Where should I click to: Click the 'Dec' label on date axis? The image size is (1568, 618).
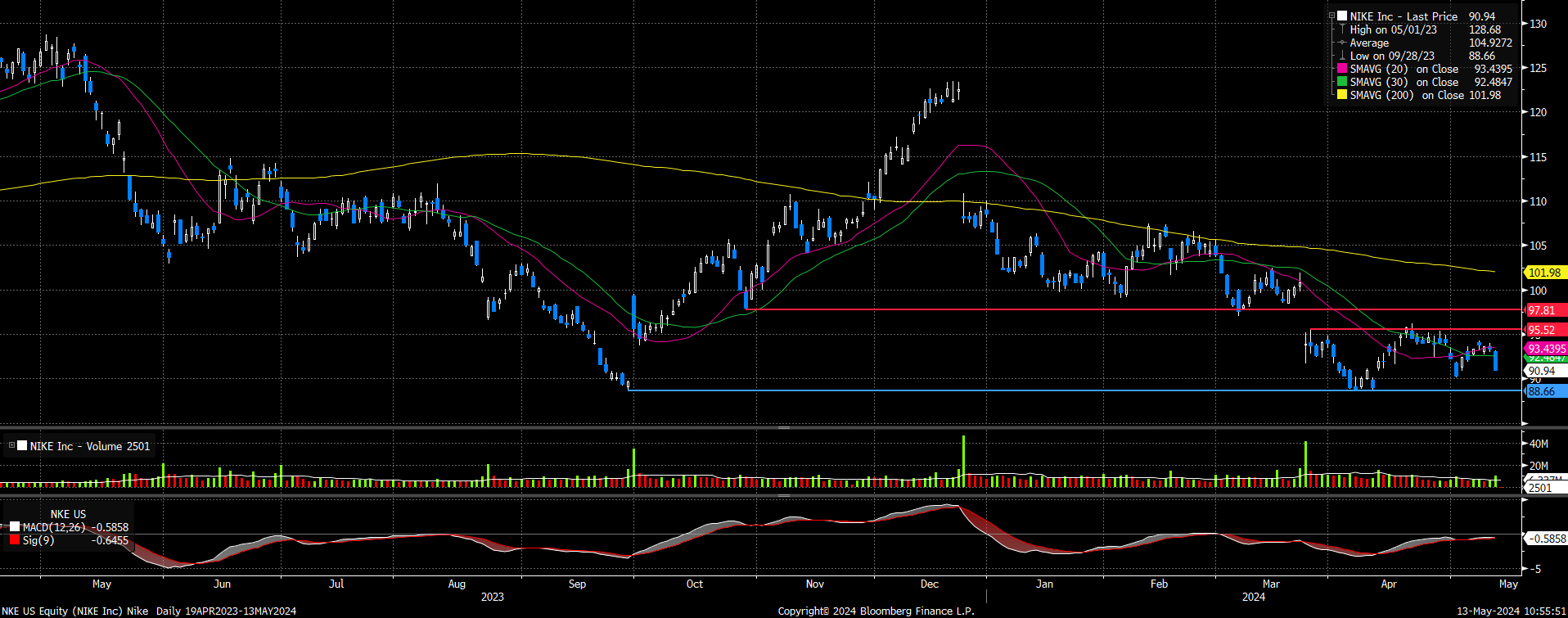tap(929, 584)
